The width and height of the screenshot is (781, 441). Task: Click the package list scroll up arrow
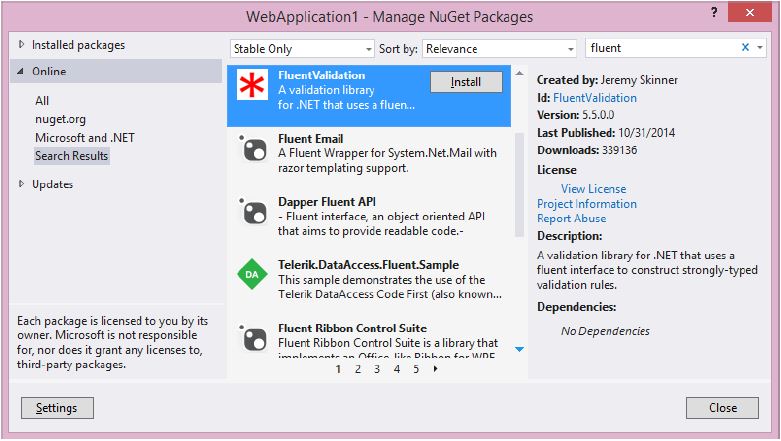click(x=519, y=73)
